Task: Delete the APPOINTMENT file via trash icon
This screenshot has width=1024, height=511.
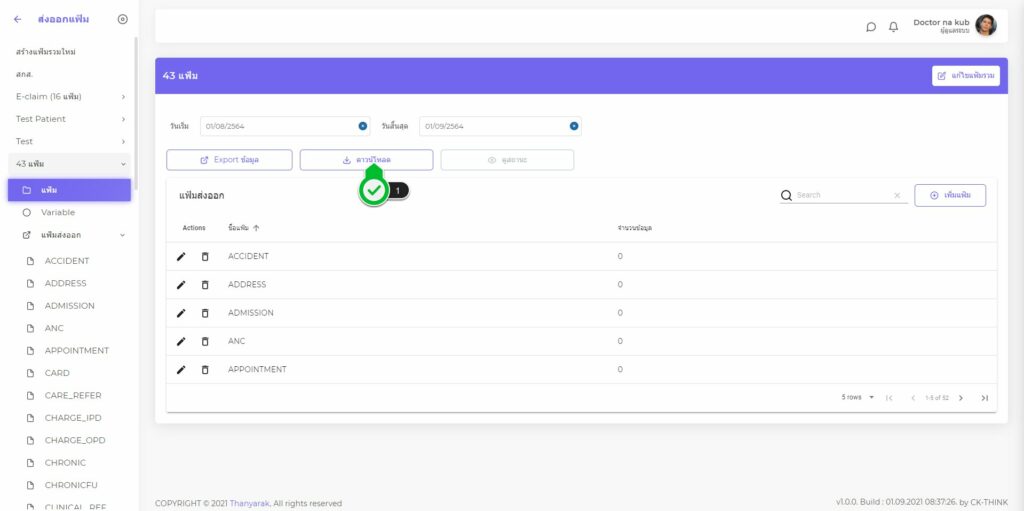Action: pos(205,370)
